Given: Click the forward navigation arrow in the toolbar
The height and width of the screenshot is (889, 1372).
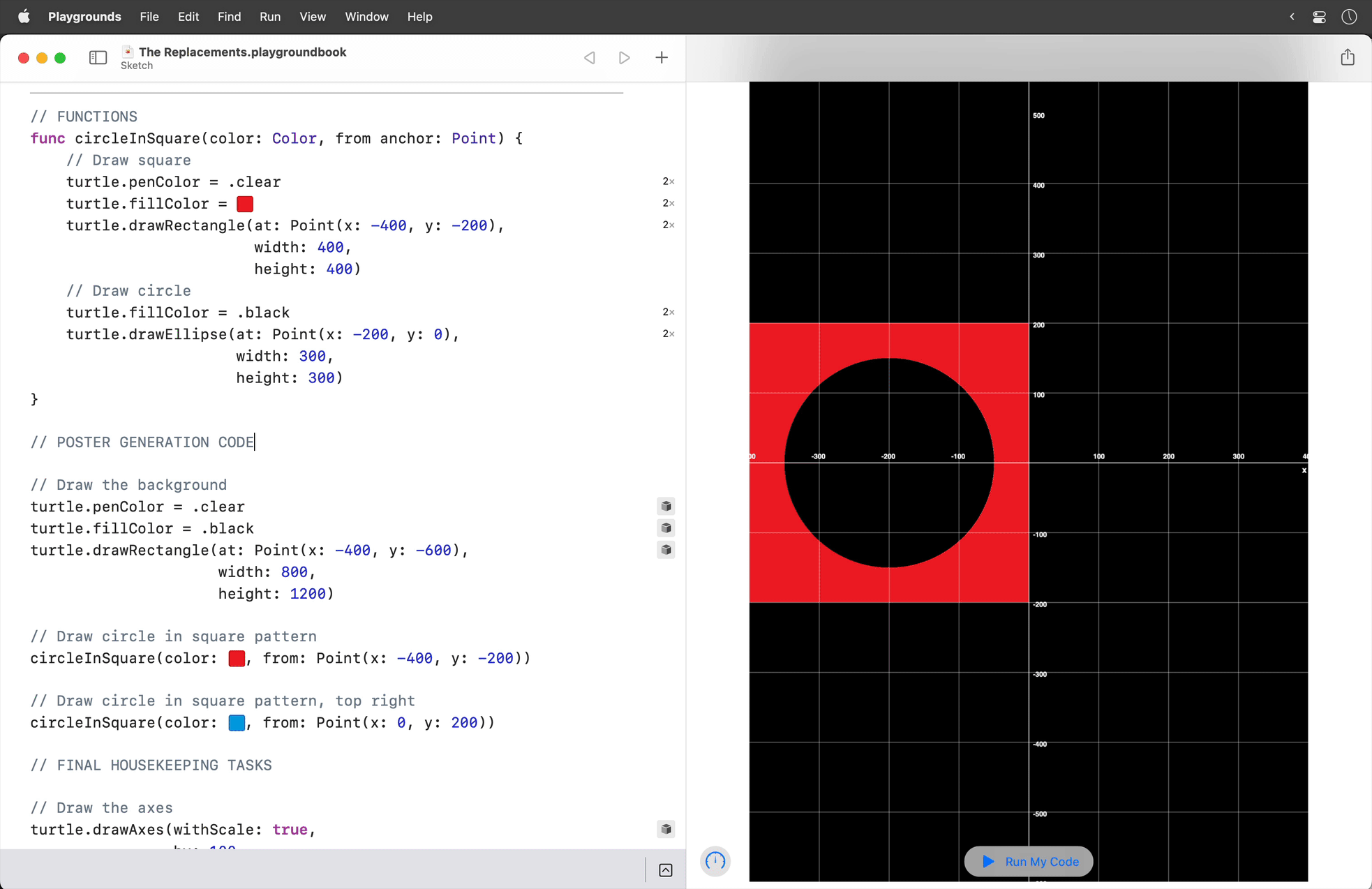Looking at the screenshot, I should pos(625,57).
